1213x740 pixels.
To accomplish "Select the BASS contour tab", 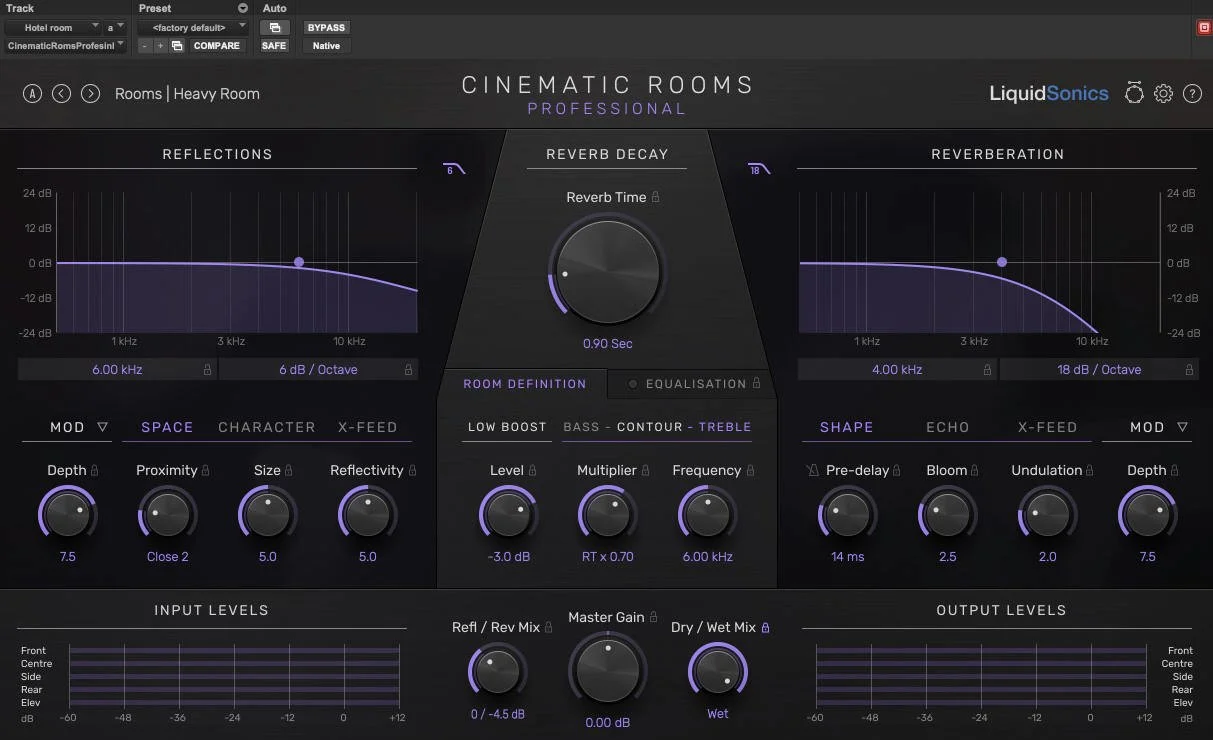I will [581, 427].
